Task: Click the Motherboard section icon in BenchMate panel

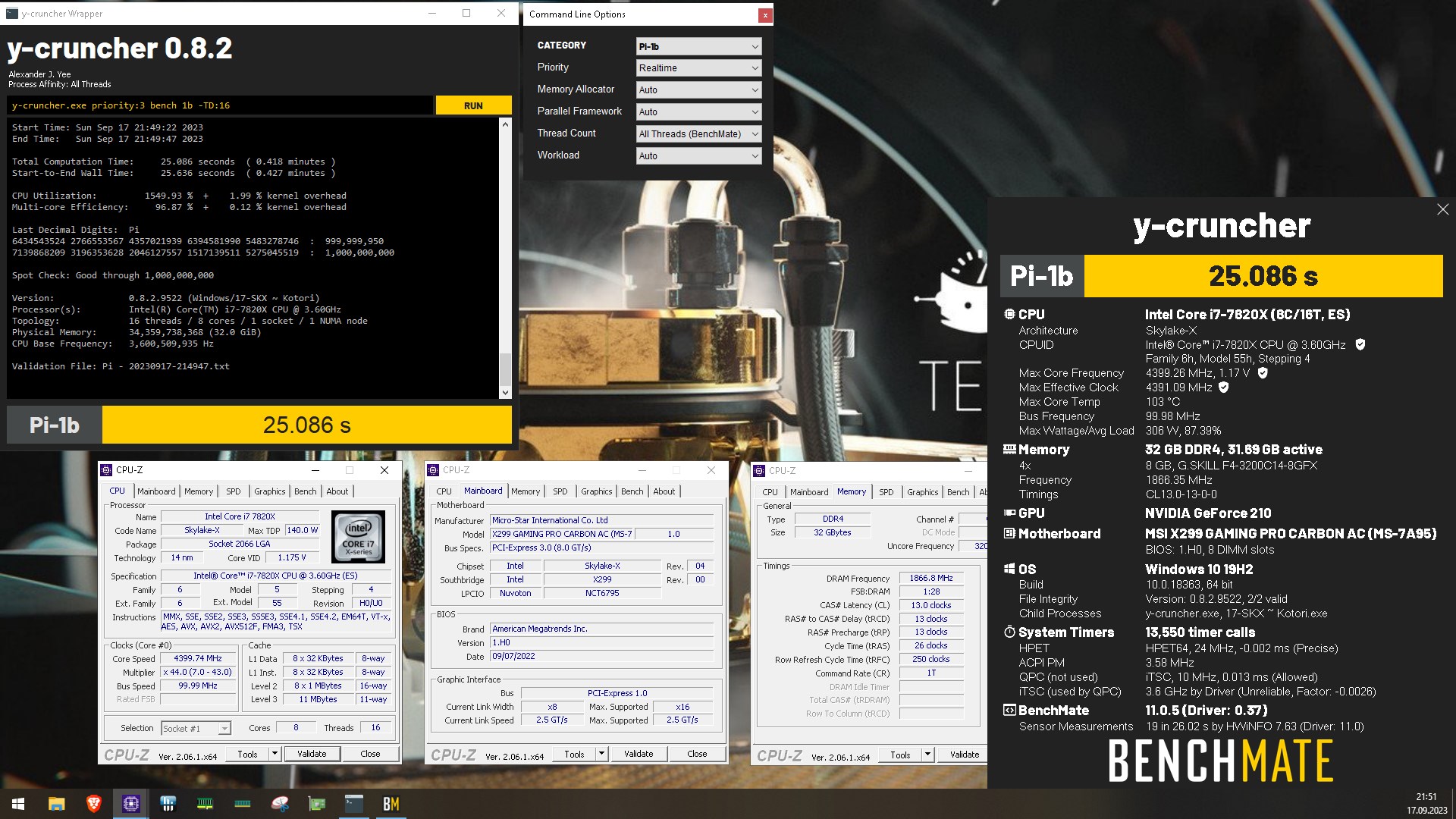Action: [x=1009, y=533]
